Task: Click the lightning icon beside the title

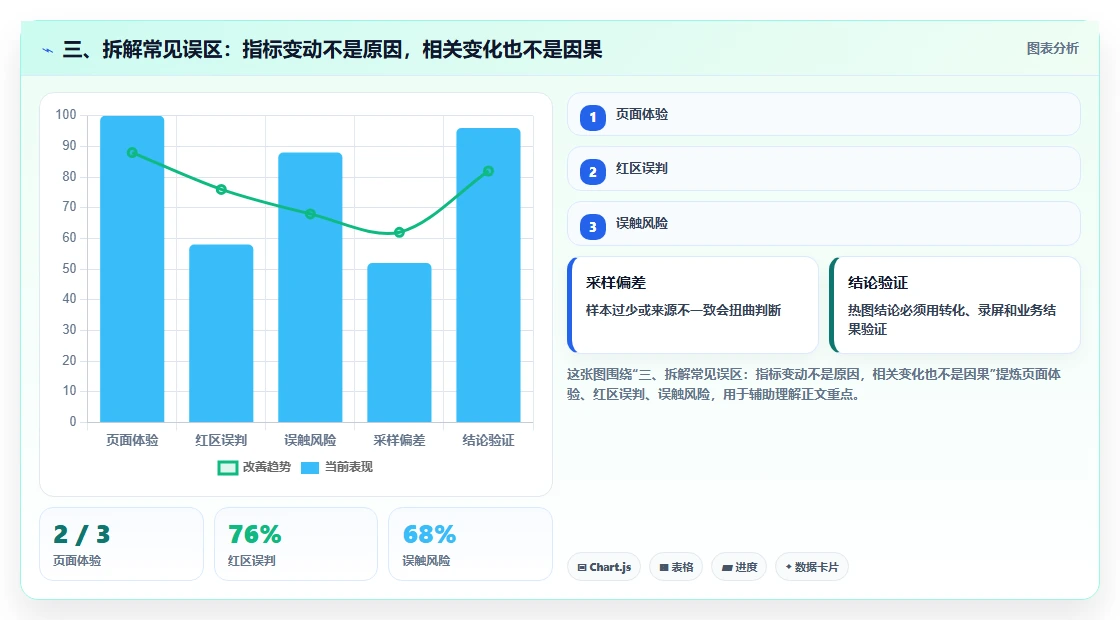Action: point(48,50)
